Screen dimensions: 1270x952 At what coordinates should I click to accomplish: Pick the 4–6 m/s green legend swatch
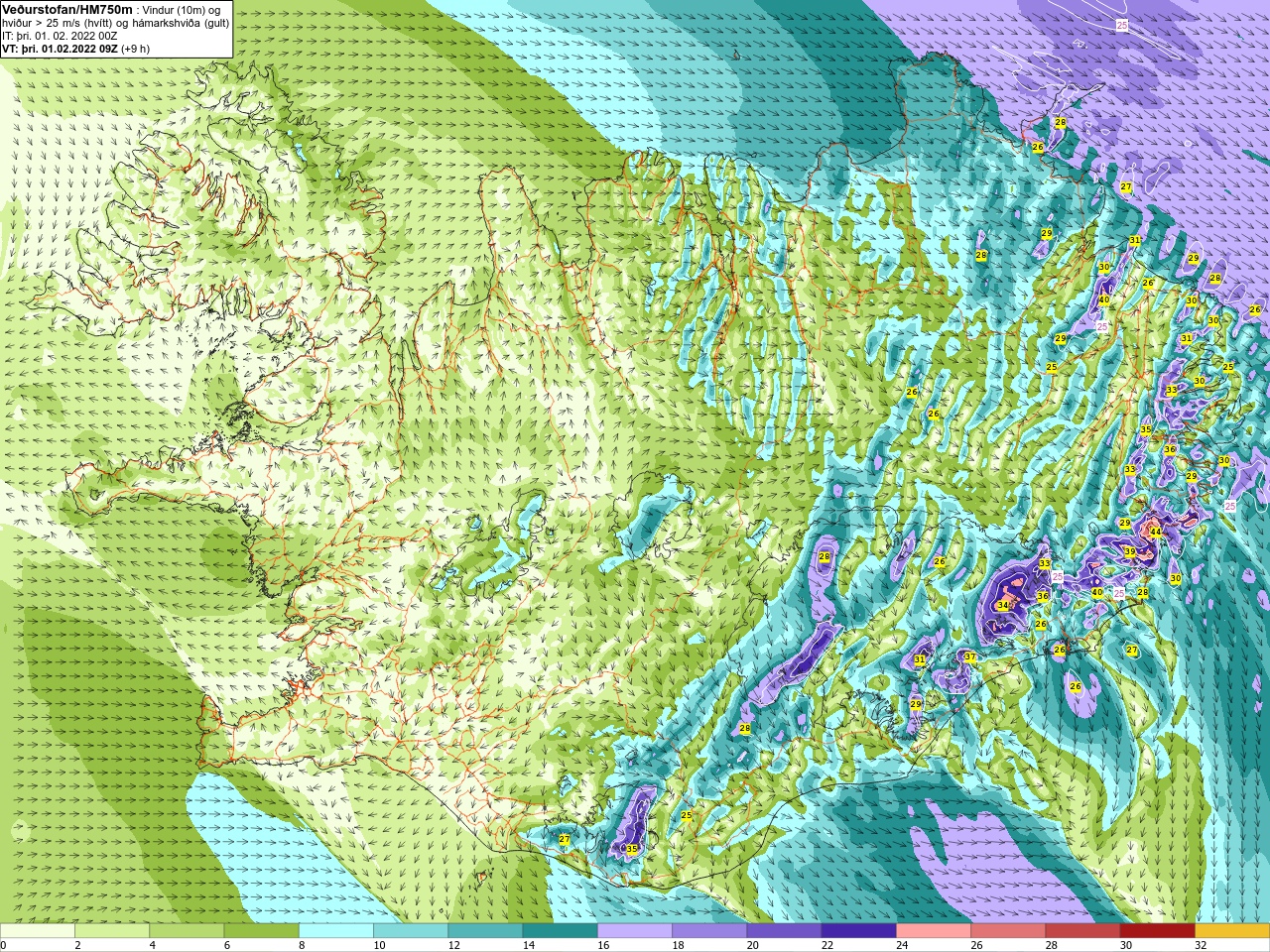(x=187, y=931)
